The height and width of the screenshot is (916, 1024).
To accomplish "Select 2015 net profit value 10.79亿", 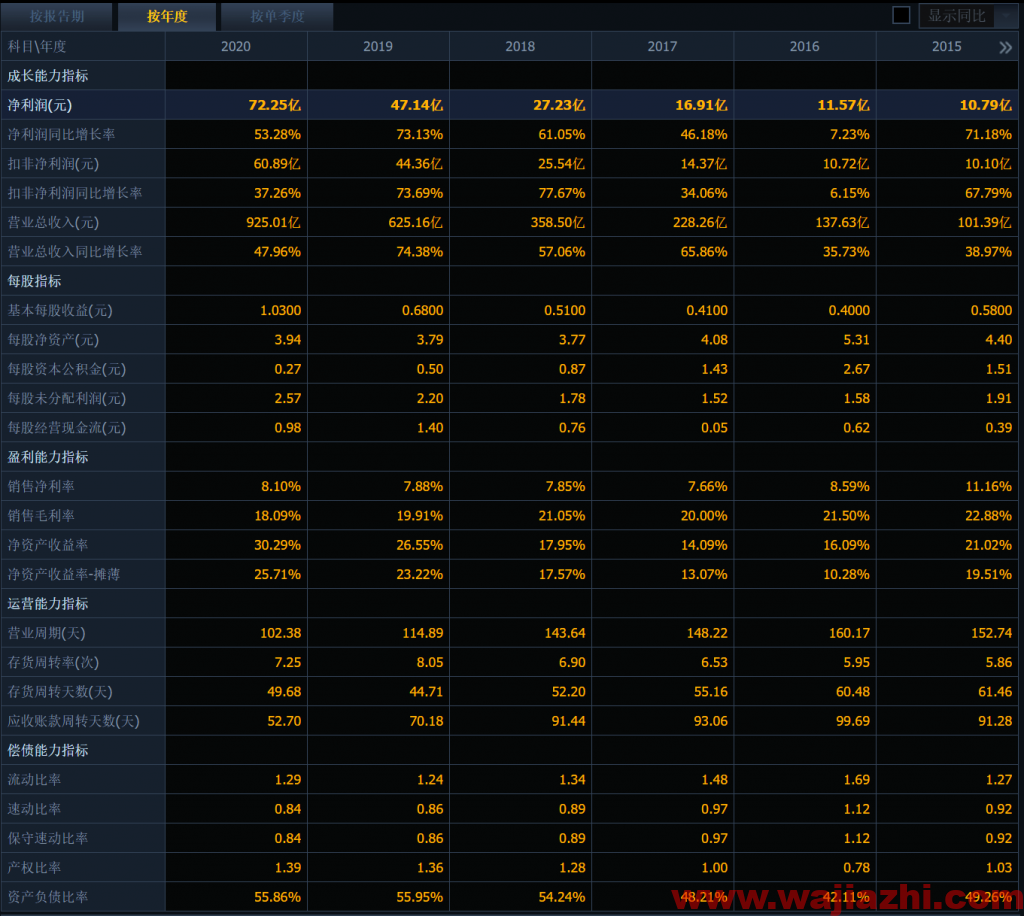I will pos(985,105).
